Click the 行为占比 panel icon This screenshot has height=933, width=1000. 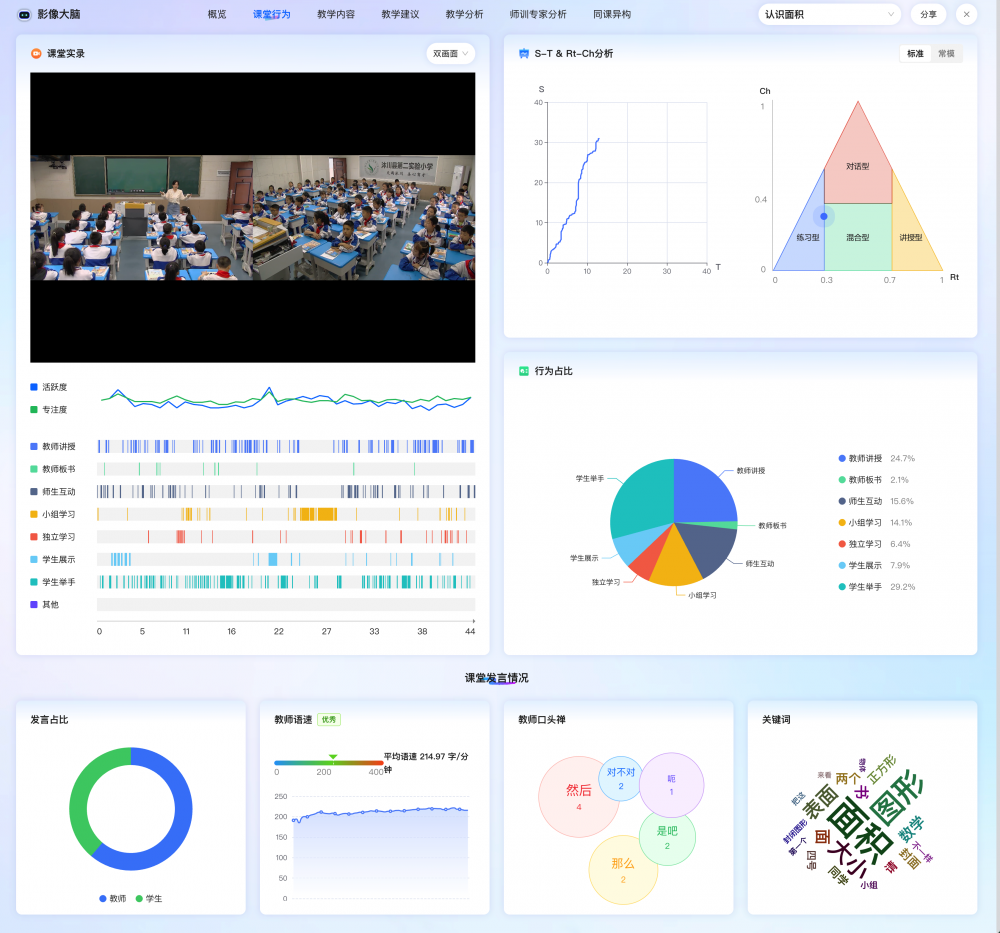(x=524, y=371)
